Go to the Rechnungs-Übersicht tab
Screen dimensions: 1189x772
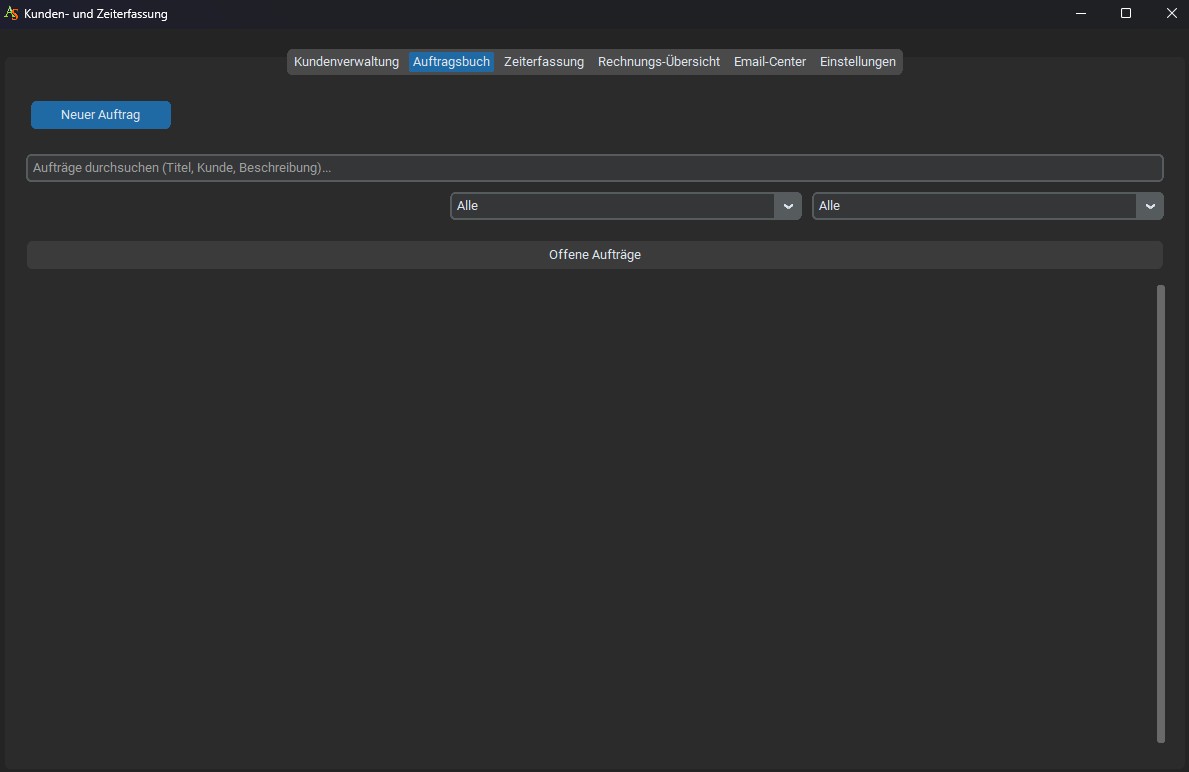pos(658,61)
